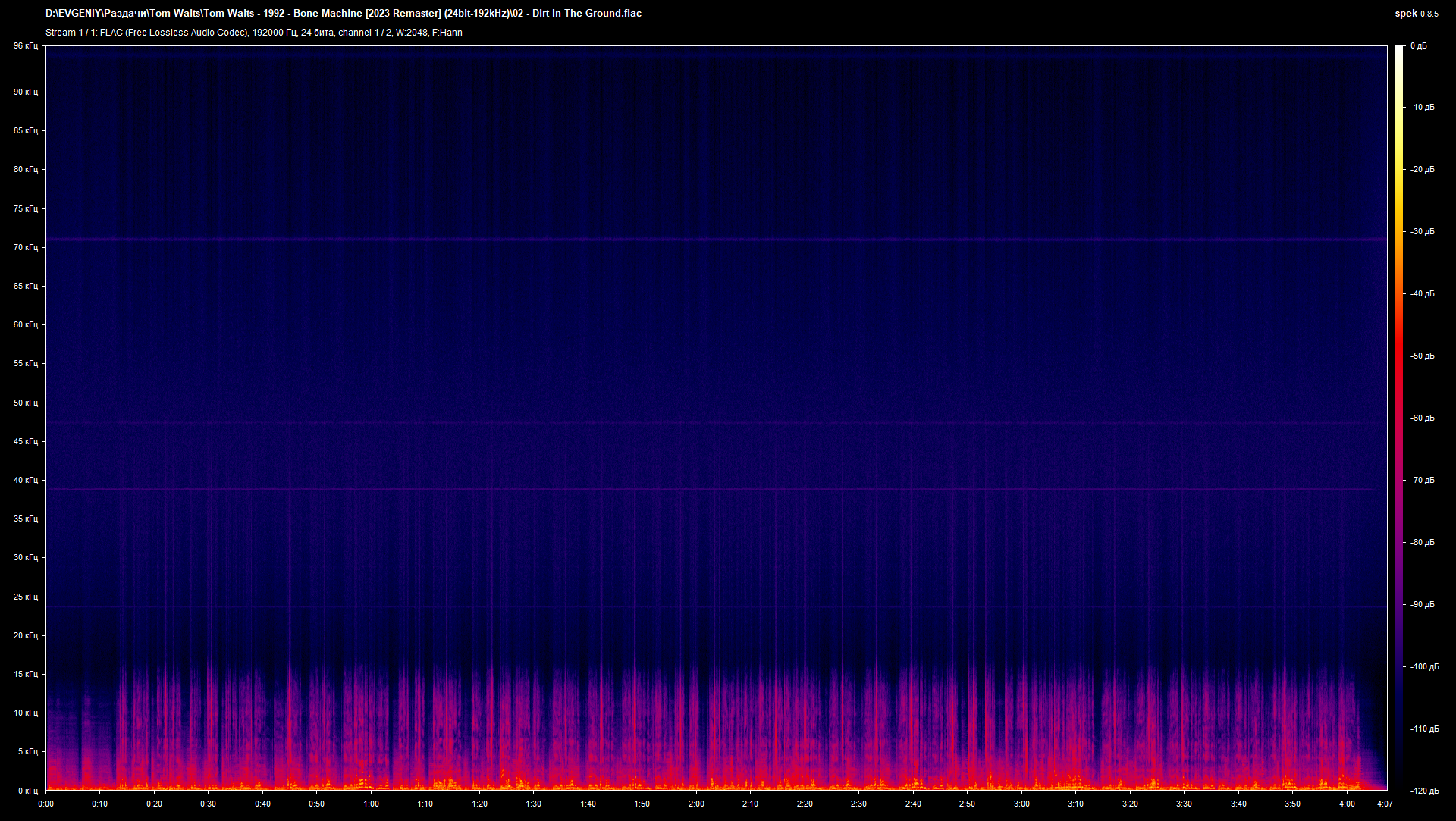Click the 2:00 time axis marker
Viewport: 1456px width, 821px height.
click(x=696, y=804)
